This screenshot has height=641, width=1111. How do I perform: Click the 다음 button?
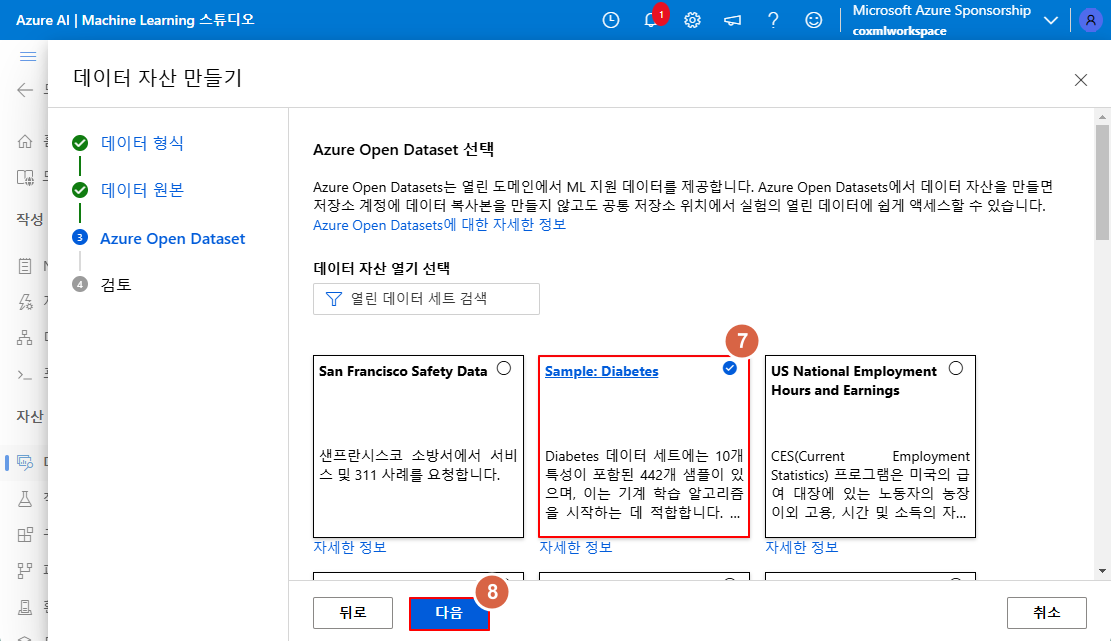pyautogui.click(x=449, y=613)
